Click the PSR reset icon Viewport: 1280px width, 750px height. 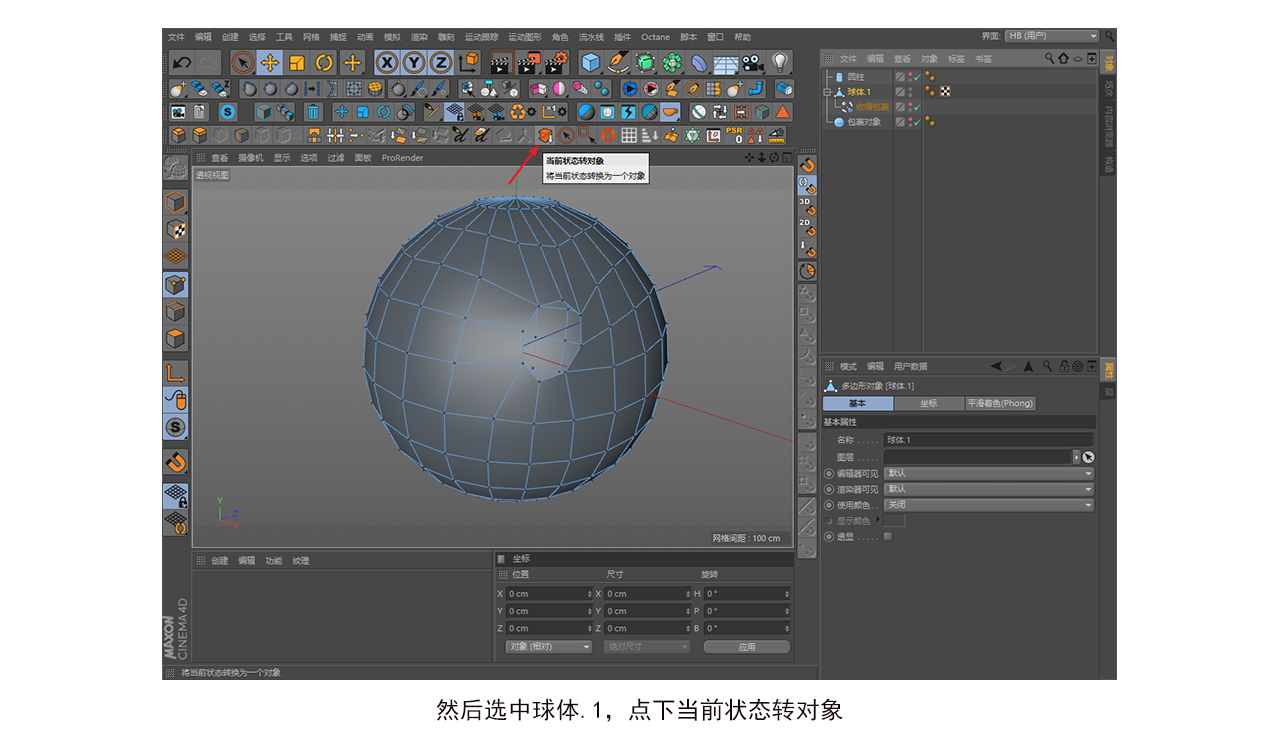(735, 135)
